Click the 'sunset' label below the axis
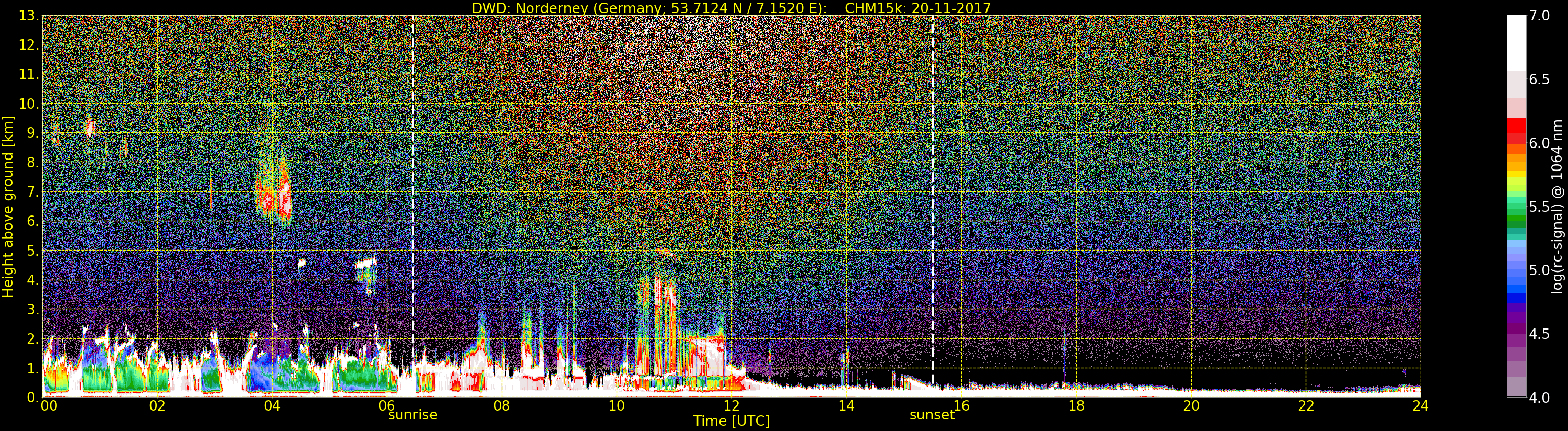 pyautogui.click(x=932, y=415)
